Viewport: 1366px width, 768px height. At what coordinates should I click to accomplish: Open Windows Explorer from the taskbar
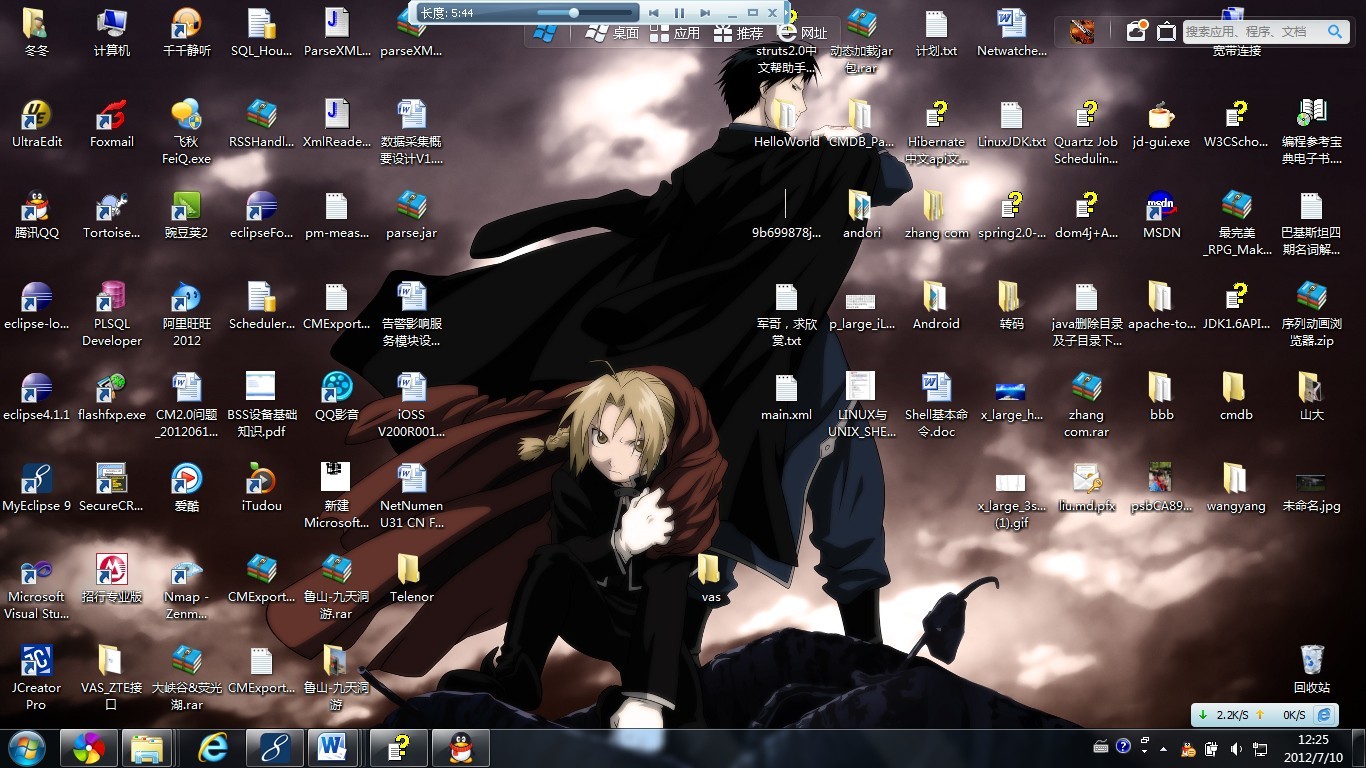148,748
